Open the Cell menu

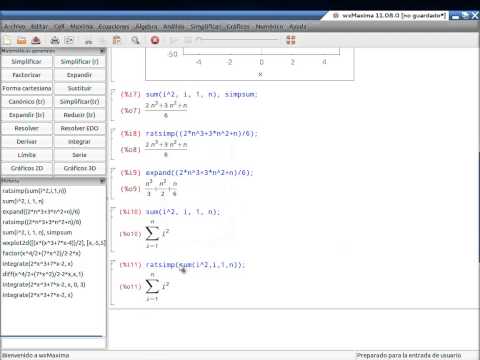[59, 27]
